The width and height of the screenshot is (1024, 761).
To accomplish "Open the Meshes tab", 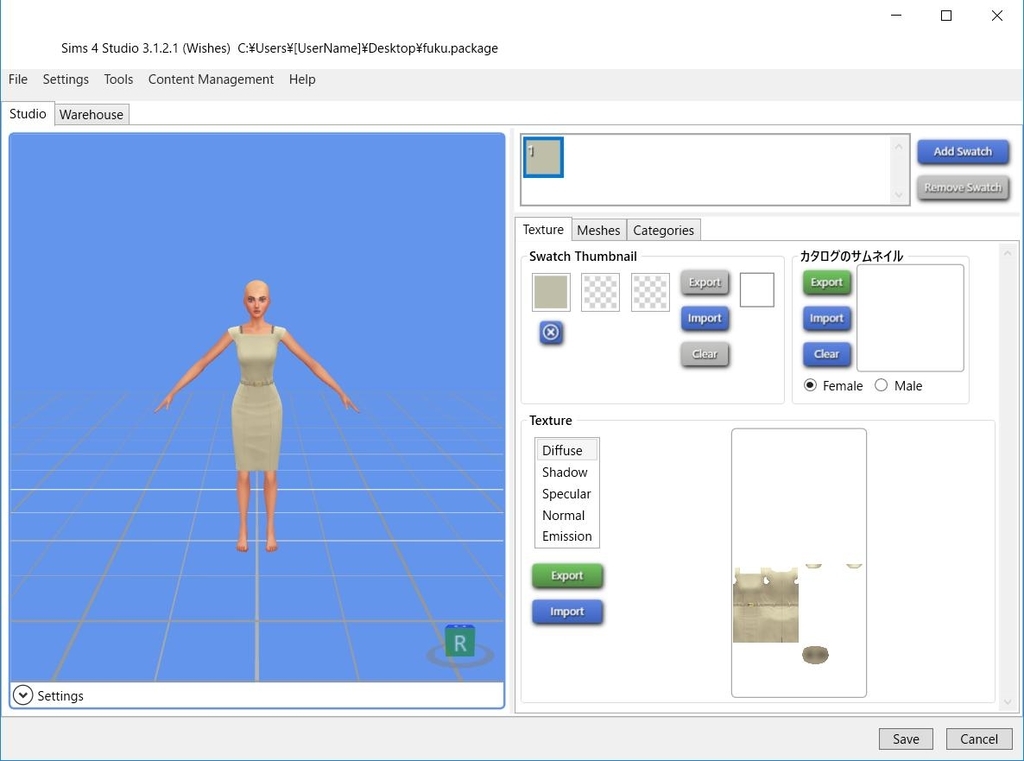I will (598, 230).
